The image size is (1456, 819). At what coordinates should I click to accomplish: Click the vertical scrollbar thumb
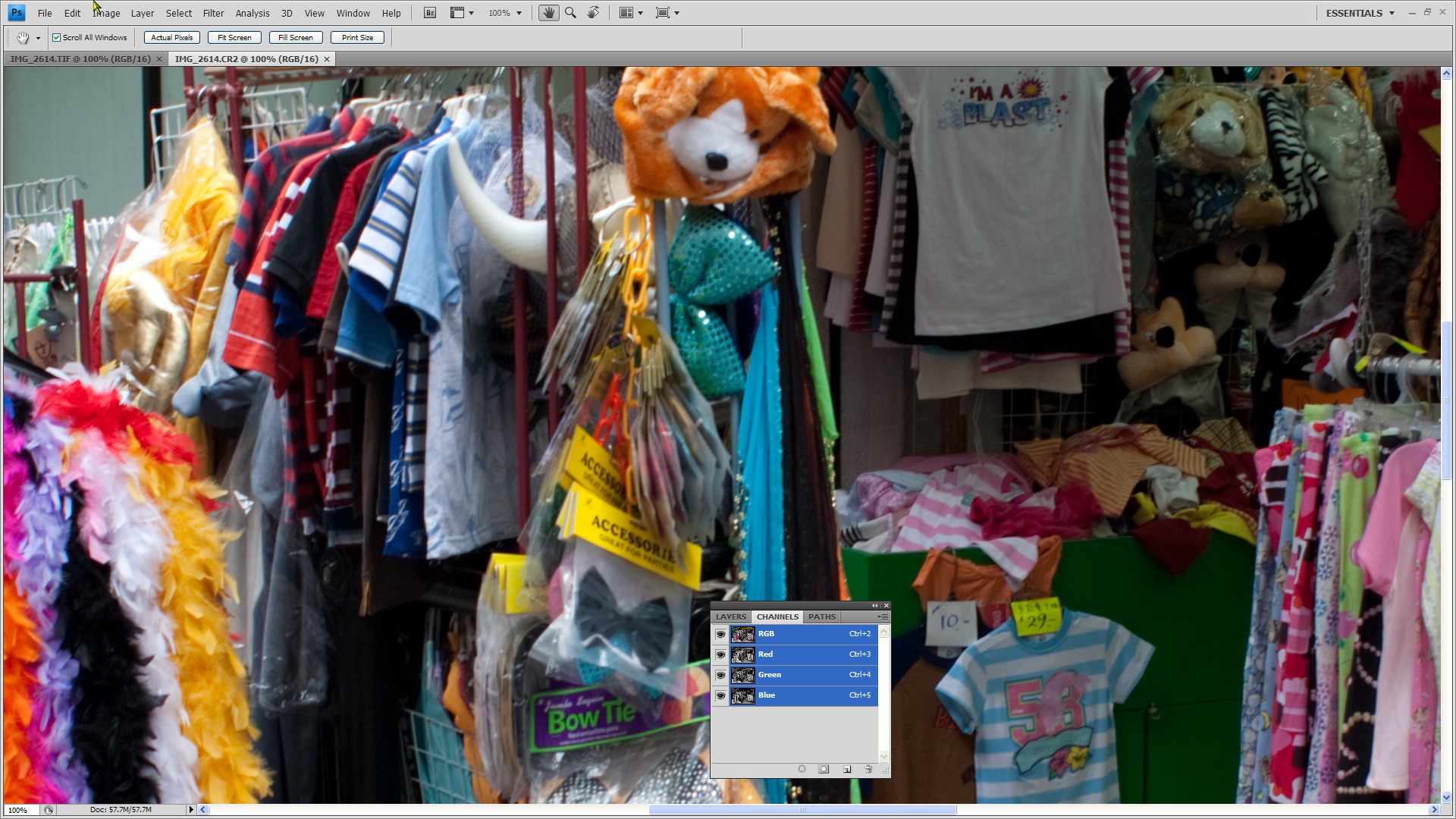click(x=1446, y=400)
